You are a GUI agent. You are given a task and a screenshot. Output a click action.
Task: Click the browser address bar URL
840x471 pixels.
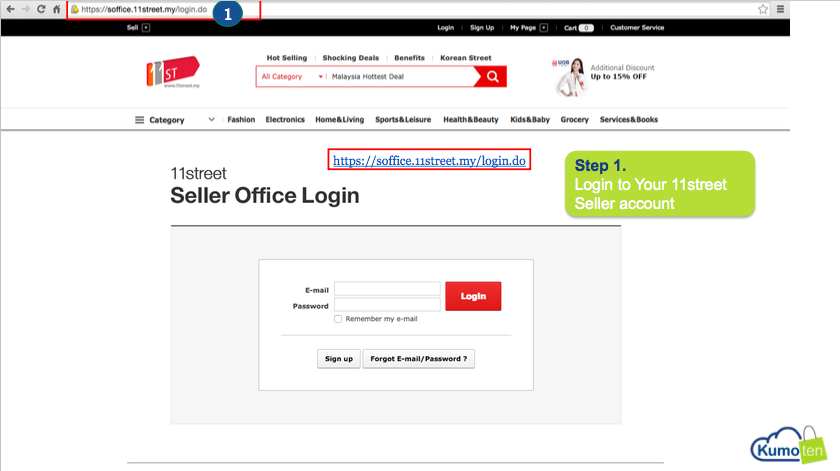coord(144,9)
